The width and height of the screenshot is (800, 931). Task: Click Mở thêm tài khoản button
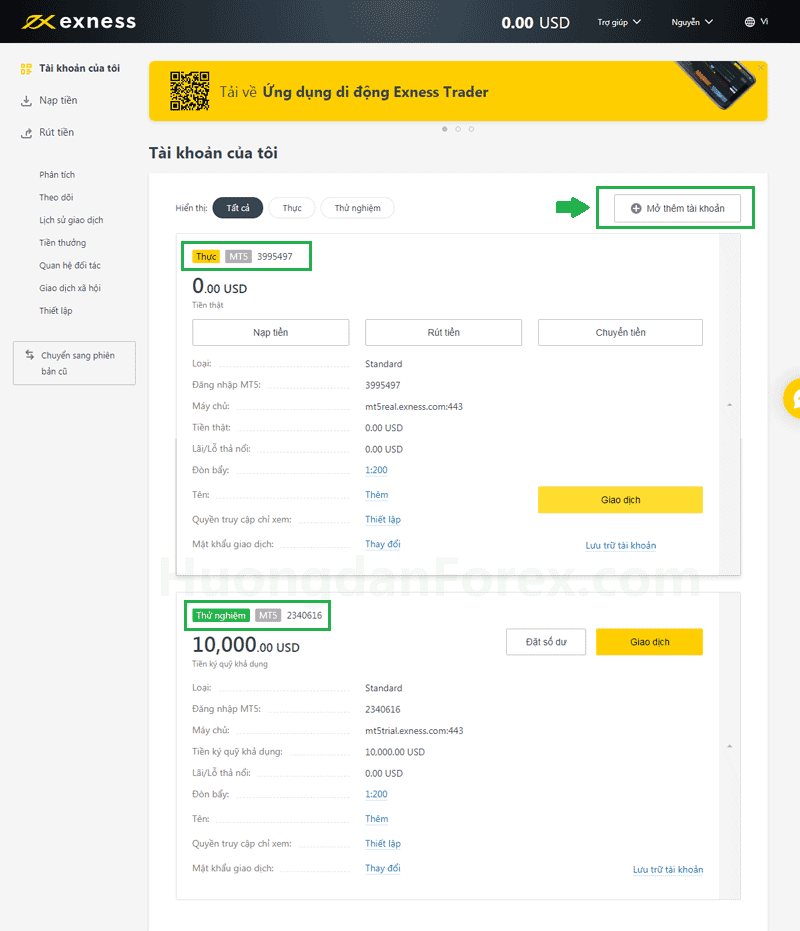676,208
